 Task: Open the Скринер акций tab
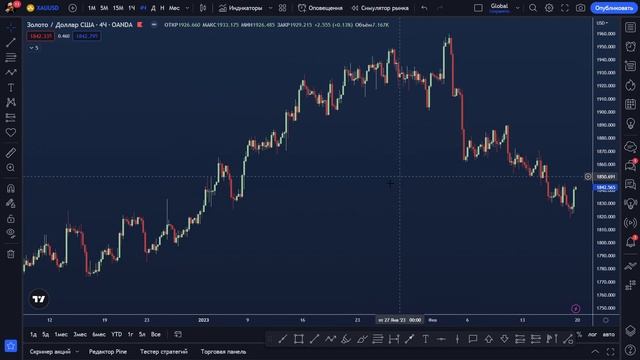coord(50,351)
